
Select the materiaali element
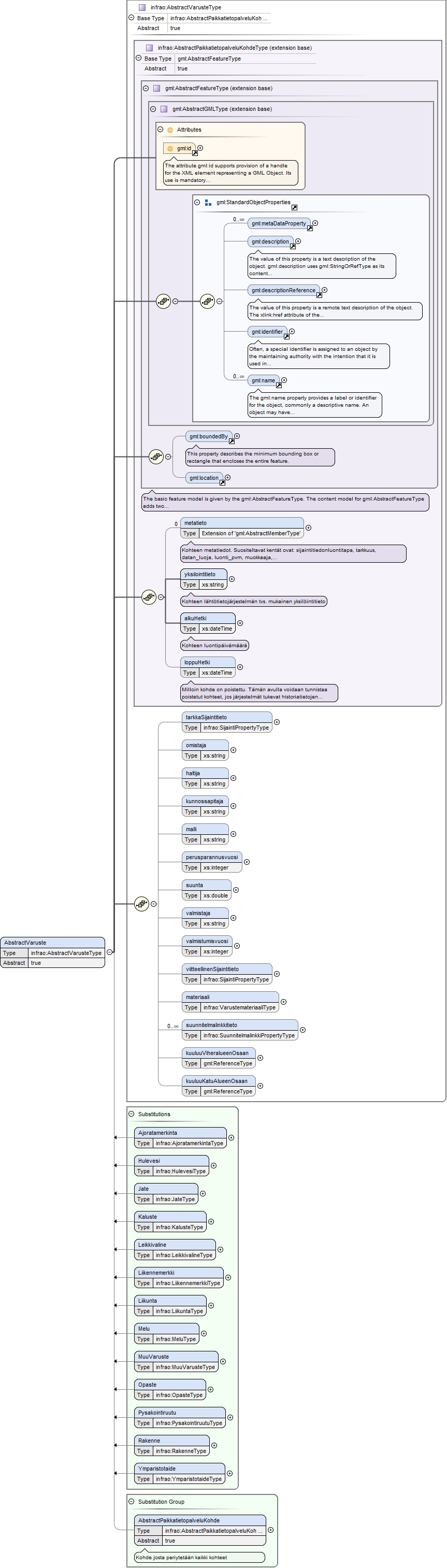pyautogui.click(x=230, y=997)
